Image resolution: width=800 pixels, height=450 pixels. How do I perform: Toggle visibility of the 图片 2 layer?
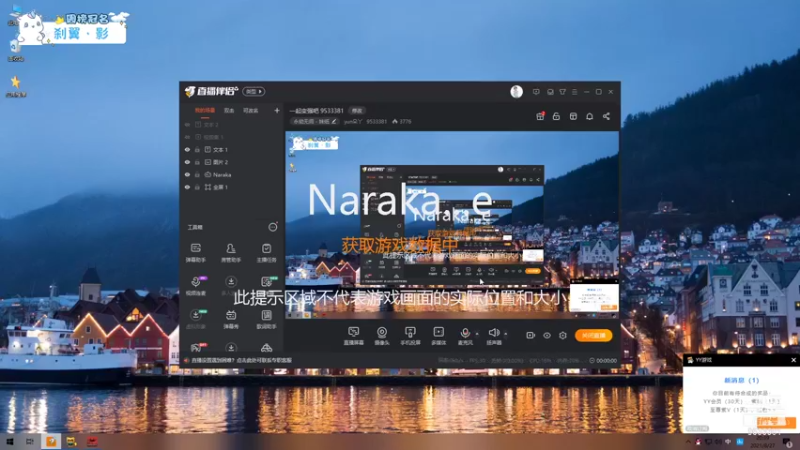[187, 162]
